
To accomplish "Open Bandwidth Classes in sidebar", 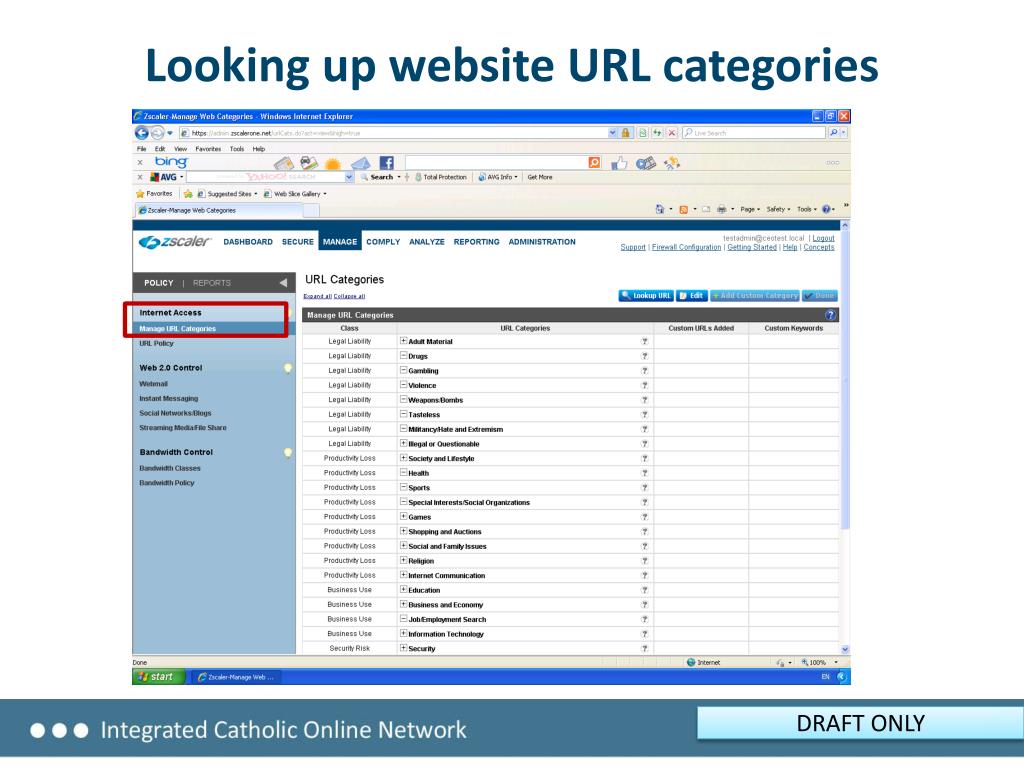I will point(170,468).
